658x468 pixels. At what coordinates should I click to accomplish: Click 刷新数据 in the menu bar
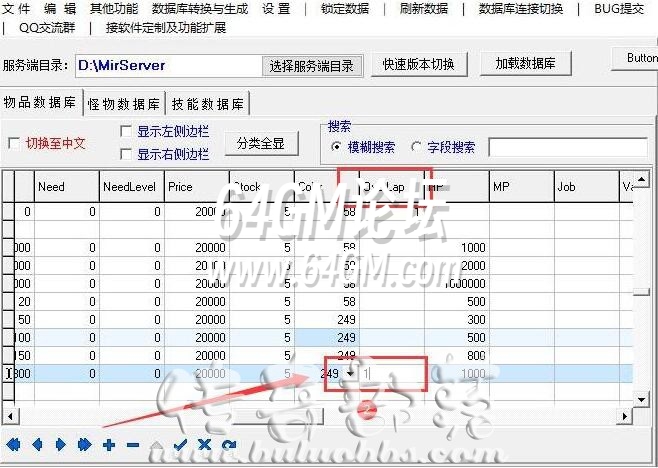(x=424, y=8)
